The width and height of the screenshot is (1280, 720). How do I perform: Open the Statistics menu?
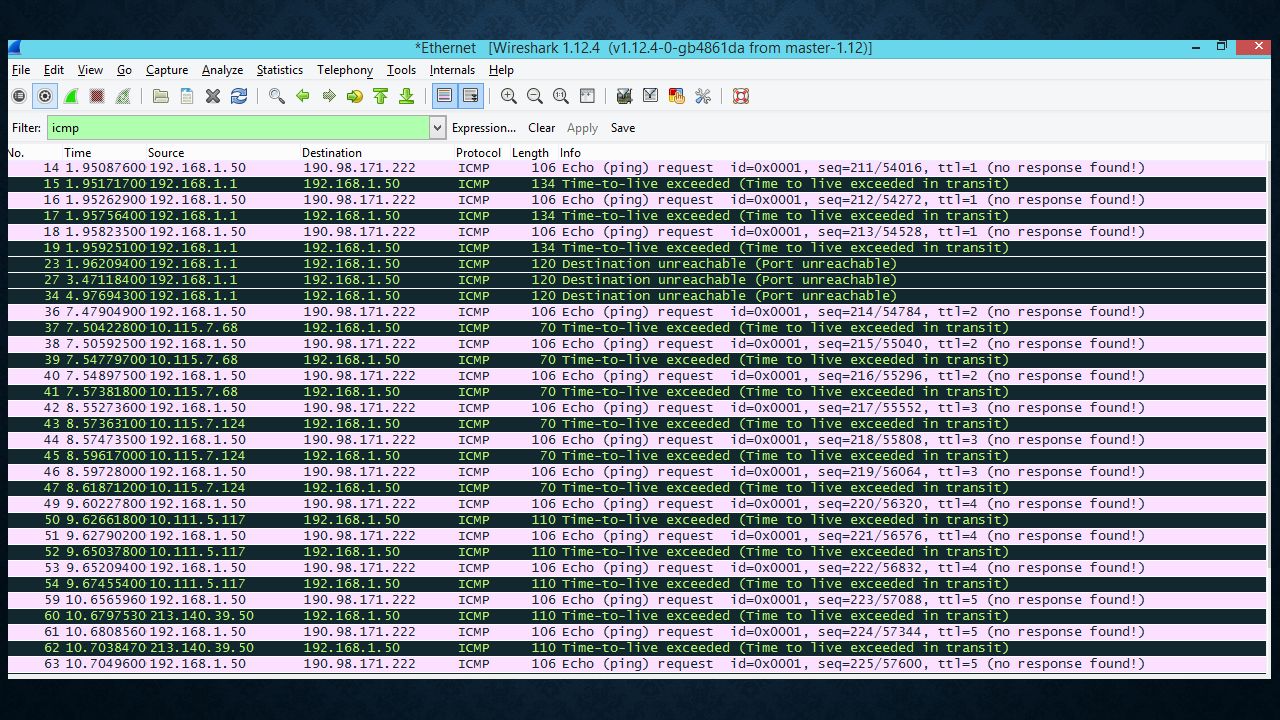279,70
